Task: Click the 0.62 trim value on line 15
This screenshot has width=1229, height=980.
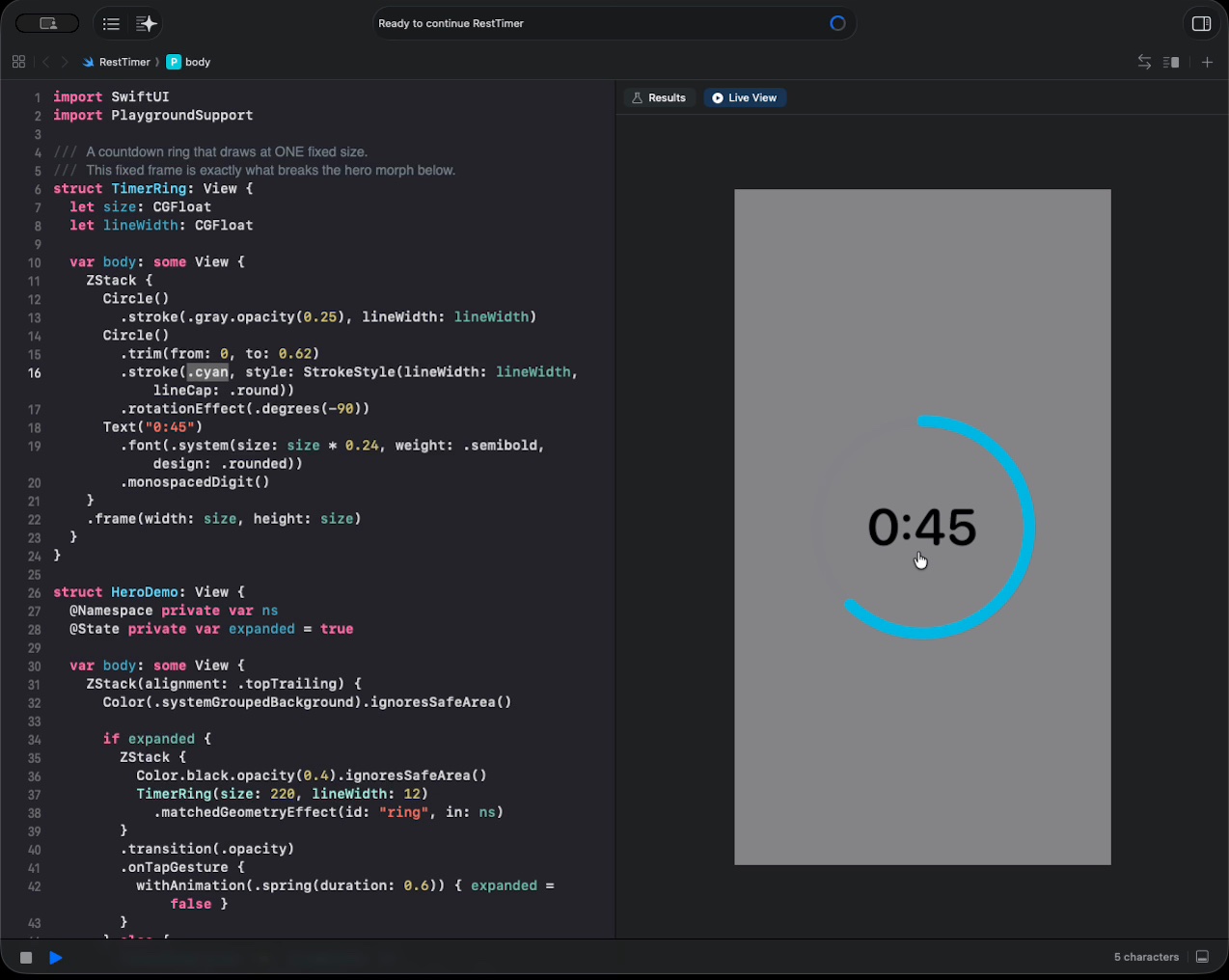Action: coord(294,354)
